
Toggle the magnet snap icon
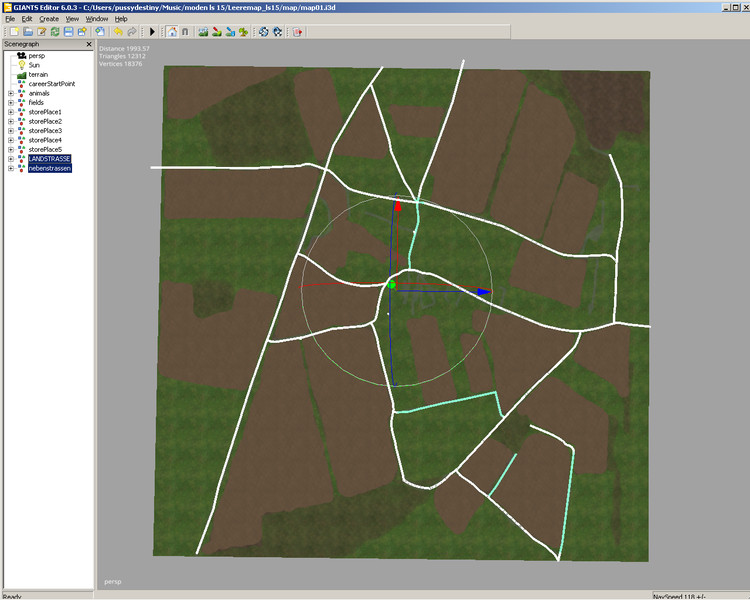click(185, 32)
